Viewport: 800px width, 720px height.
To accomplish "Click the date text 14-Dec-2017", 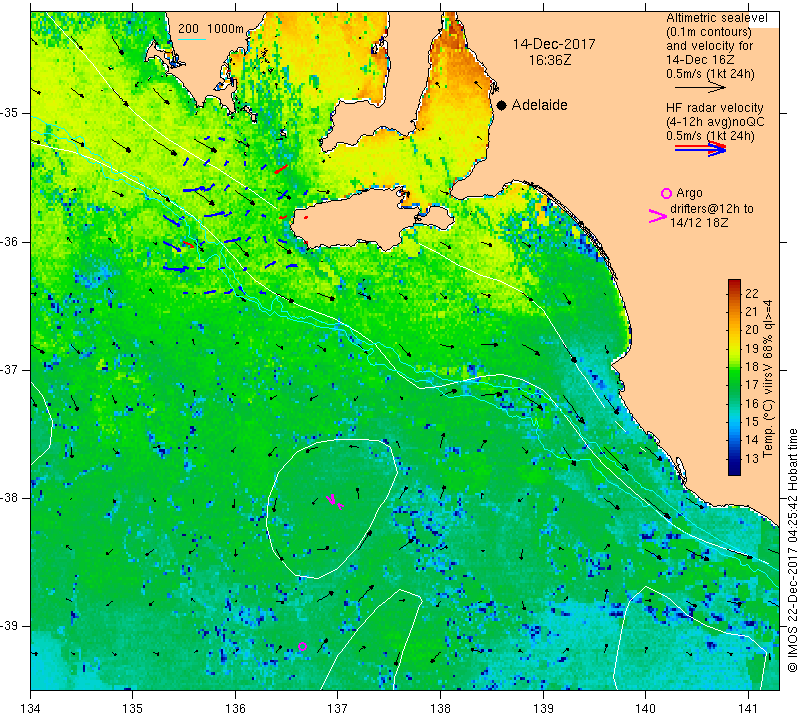I will (554, 44).
